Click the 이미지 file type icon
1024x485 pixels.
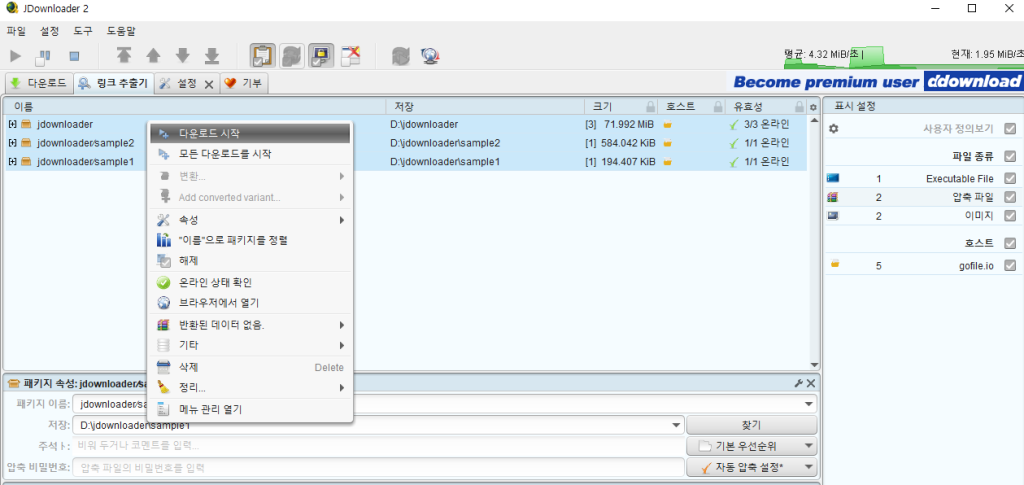(833, 215)
